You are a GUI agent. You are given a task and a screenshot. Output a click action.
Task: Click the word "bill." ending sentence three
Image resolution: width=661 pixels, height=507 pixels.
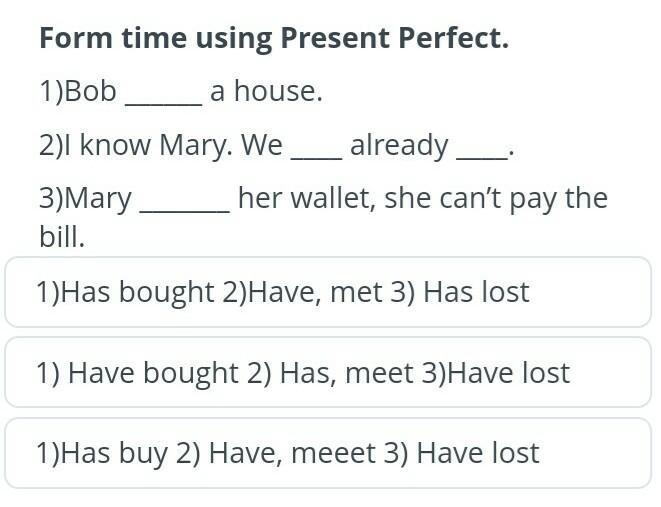62,238
